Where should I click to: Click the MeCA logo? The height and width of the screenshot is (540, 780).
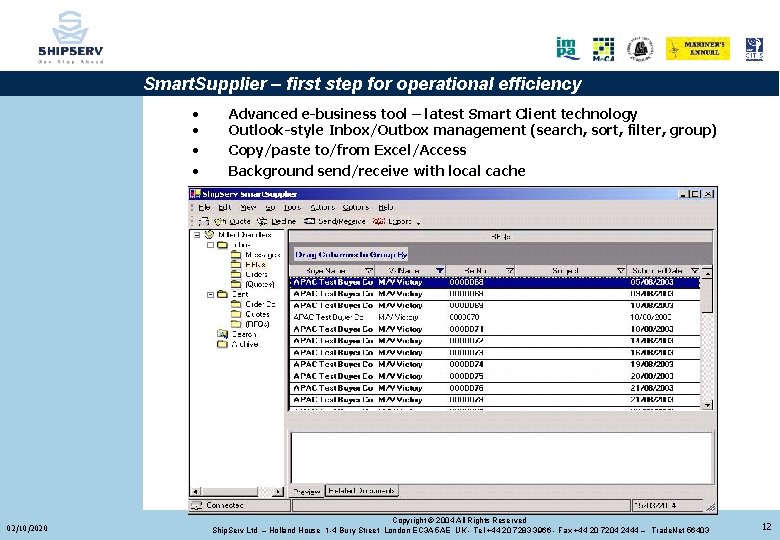[x=603, y=49]
